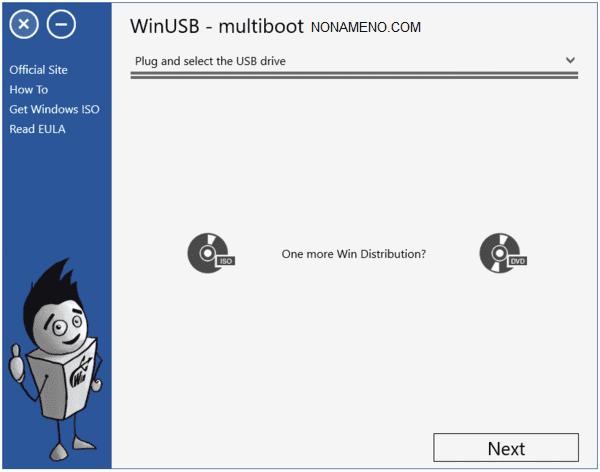Click the mascot's thumbs-up hand
The height and width of the screenshot is (472, 600).
point(17,355)
